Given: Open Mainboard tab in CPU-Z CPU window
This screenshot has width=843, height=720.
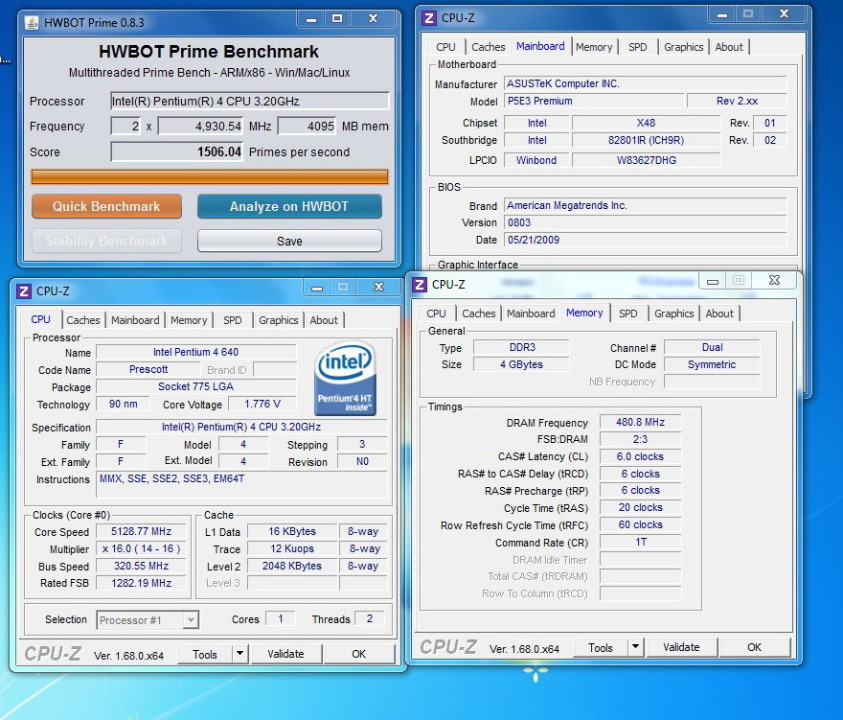Looking at the screenshot, I should (135, 320).
